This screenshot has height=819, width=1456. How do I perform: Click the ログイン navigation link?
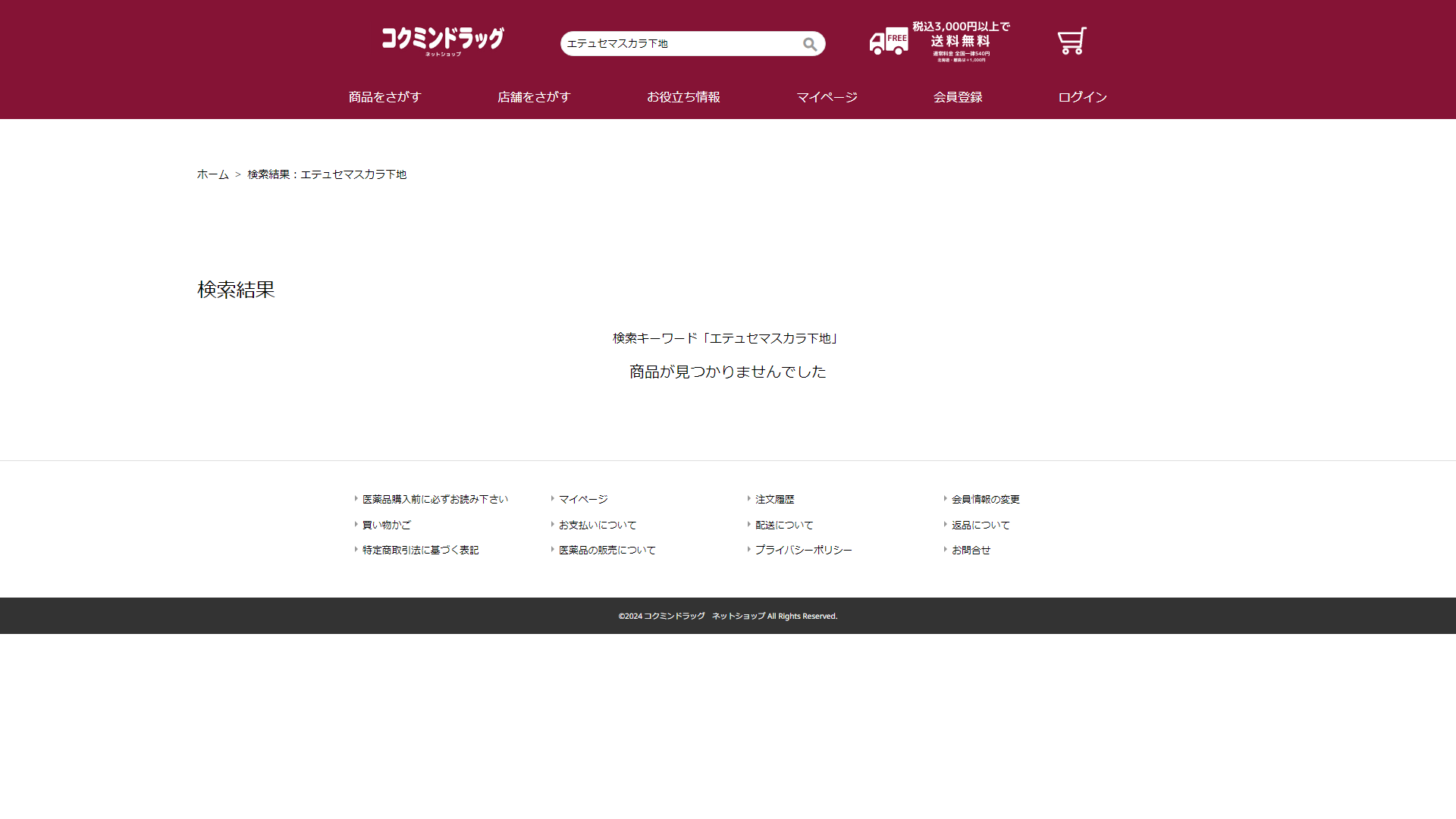(x=1082, y=97)
